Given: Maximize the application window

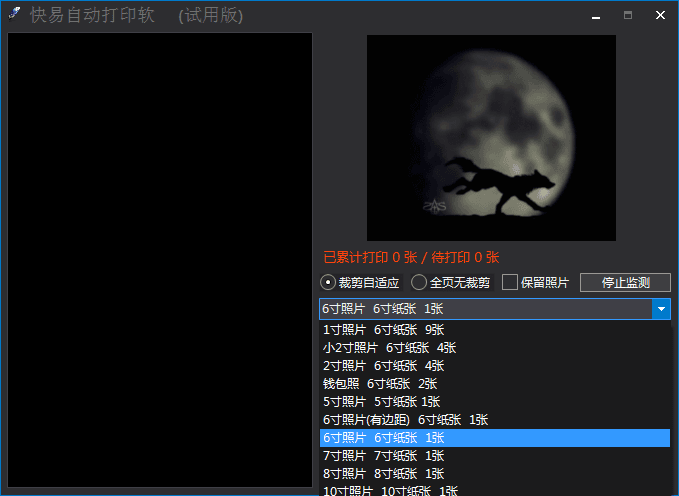Looking at the screenshot, I should 628,15.
